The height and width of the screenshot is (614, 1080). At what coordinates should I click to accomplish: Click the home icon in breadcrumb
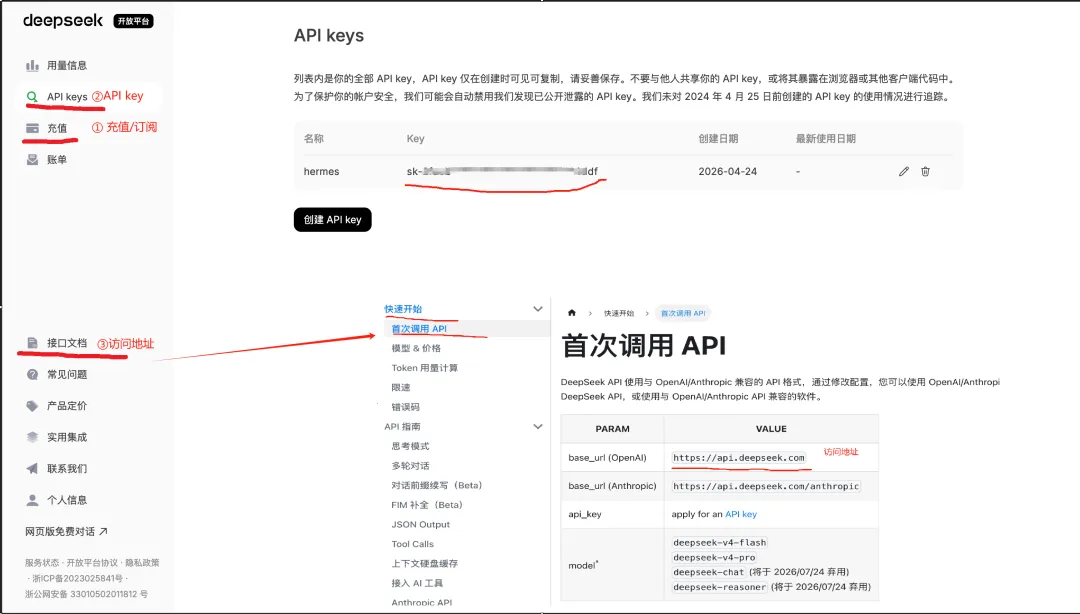coord(572,313)
